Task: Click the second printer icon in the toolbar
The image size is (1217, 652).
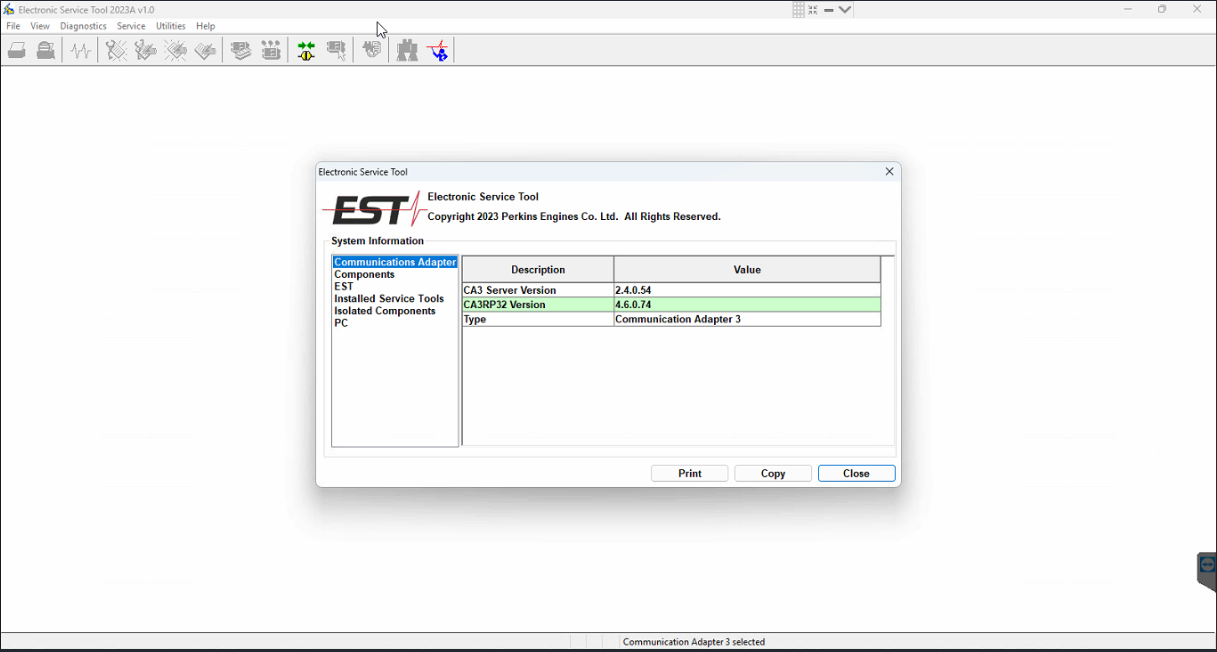Action: pyautogui.click(x=46, y=51)
